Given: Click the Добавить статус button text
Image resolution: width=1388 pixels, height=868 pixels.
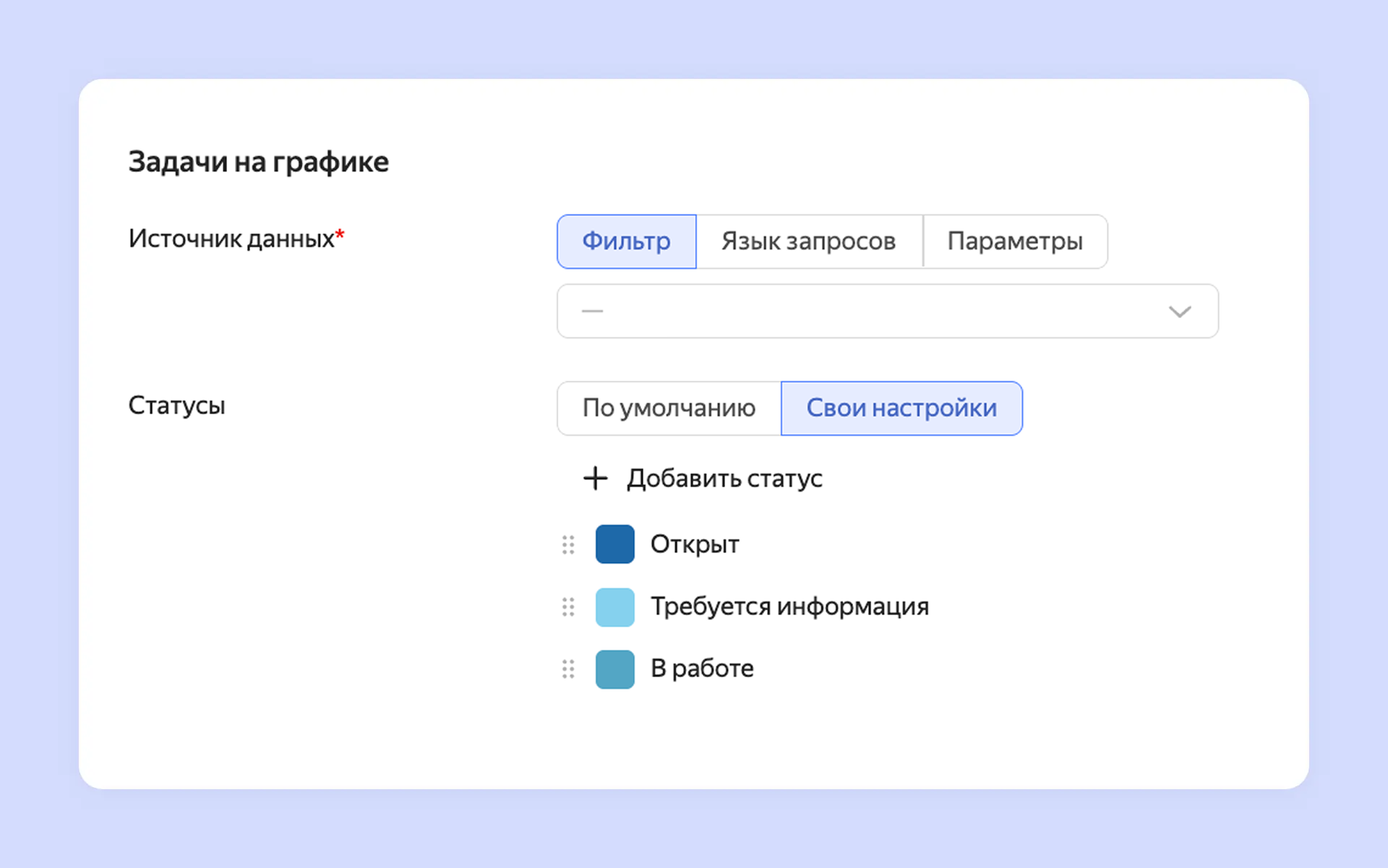Looking at the screenshot, I should [724, 478].
